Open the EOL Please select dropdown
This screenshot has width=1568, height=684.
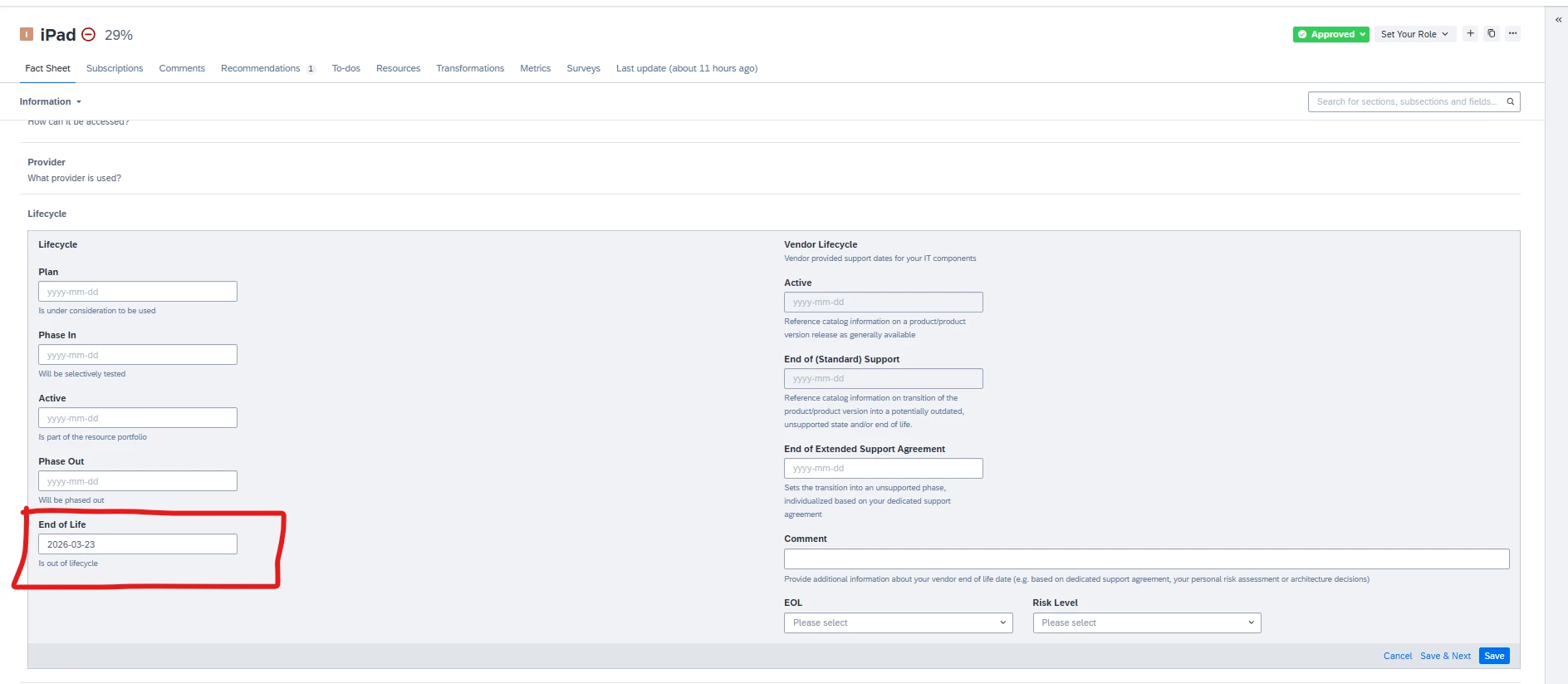pyautogui.click(x=898, y=622)
